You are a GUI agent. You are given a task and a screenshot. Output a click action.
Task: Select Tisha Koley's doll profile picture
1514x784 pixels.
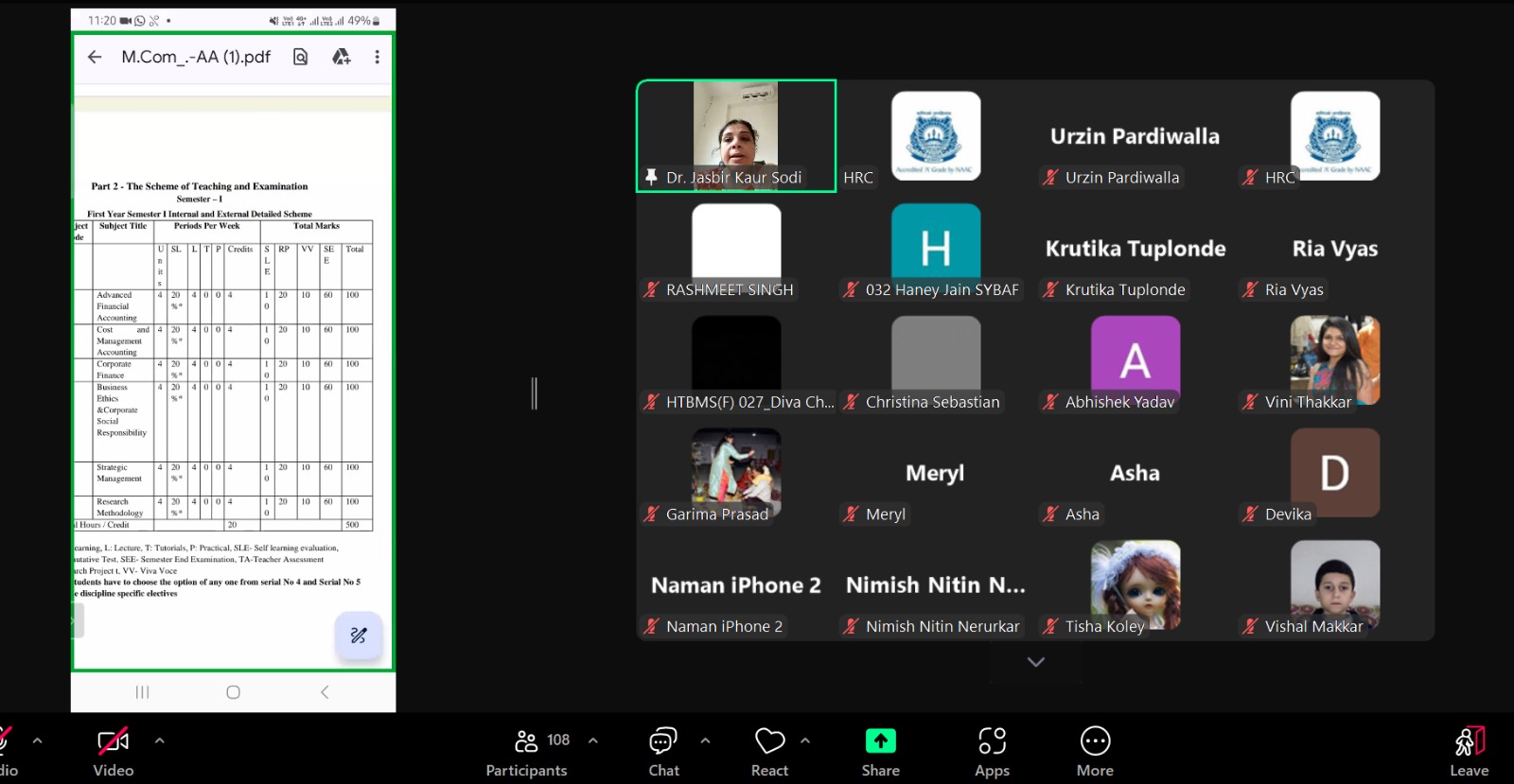click(x=1135, y=583)
